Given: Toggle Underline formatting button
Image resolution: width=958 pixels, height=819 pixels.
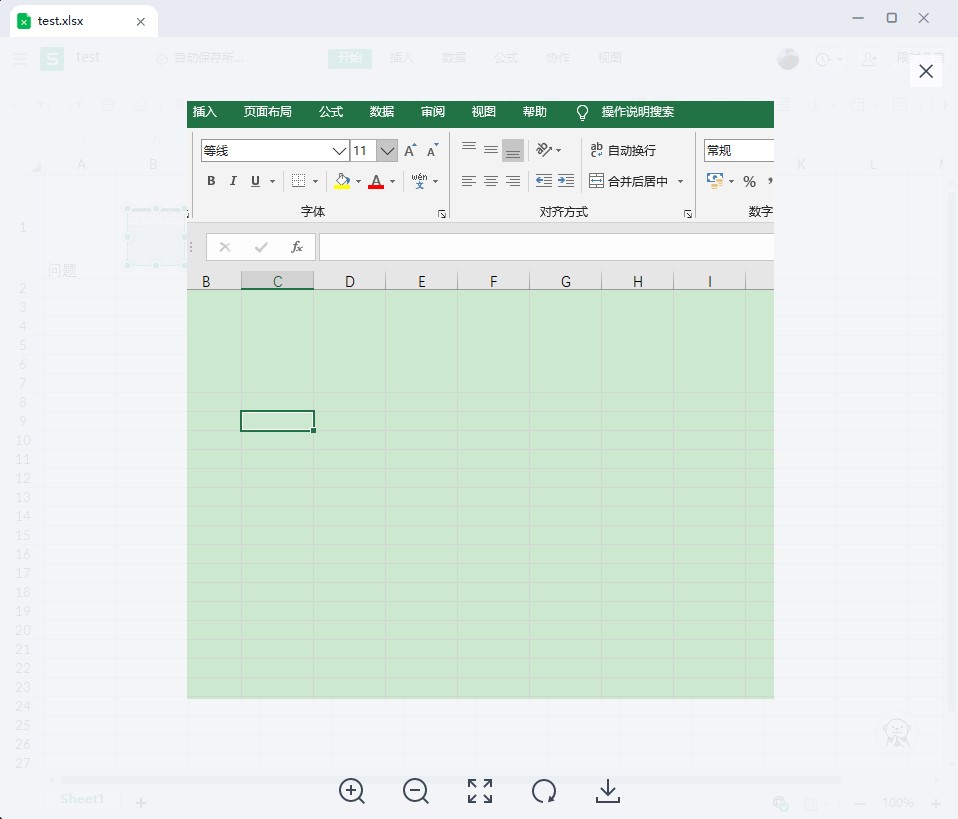Looking at the screenshot, I should click(x=255, y=181).
